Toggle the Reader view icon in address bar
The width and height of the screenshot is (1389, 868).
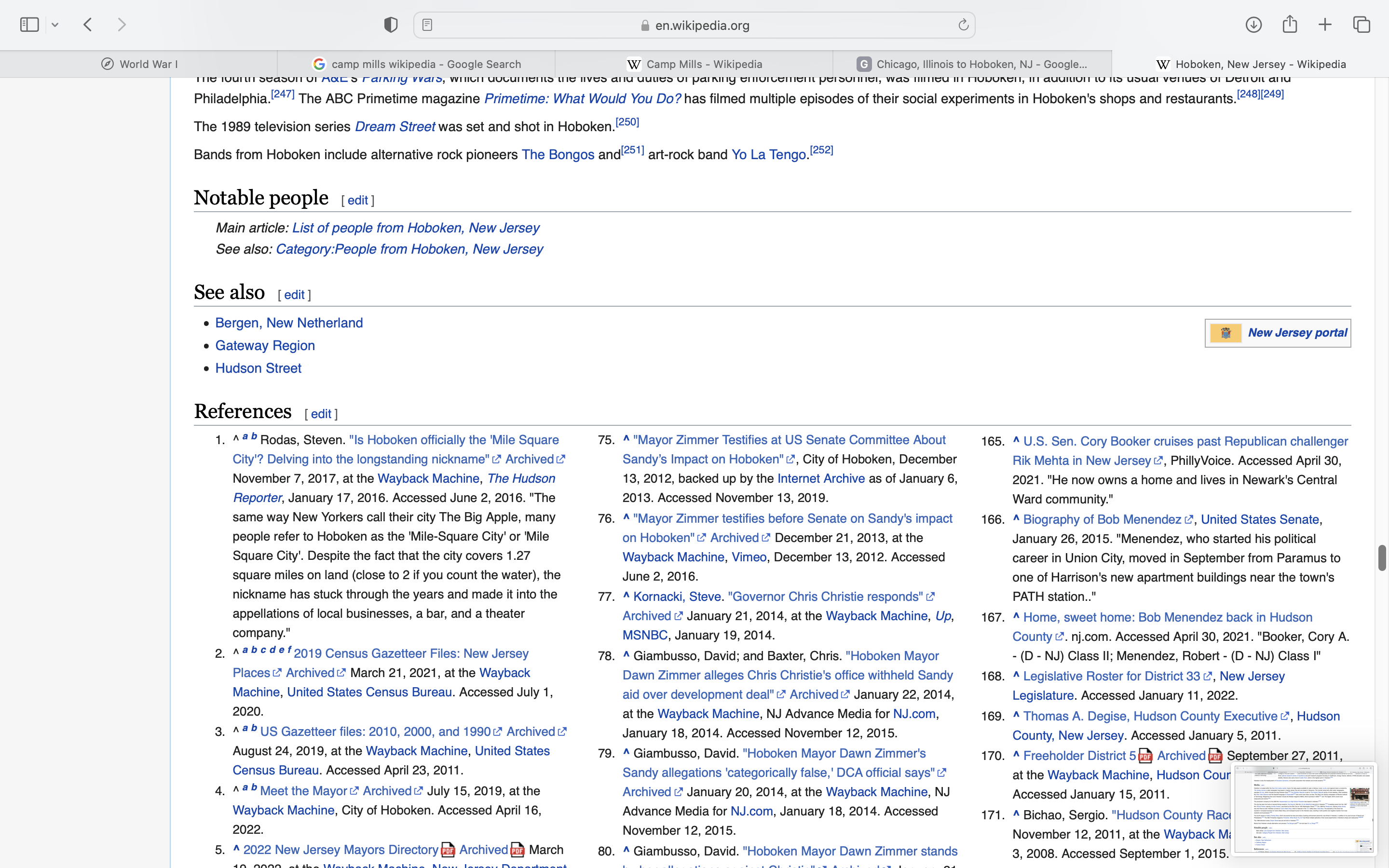(x=427, y=25)
